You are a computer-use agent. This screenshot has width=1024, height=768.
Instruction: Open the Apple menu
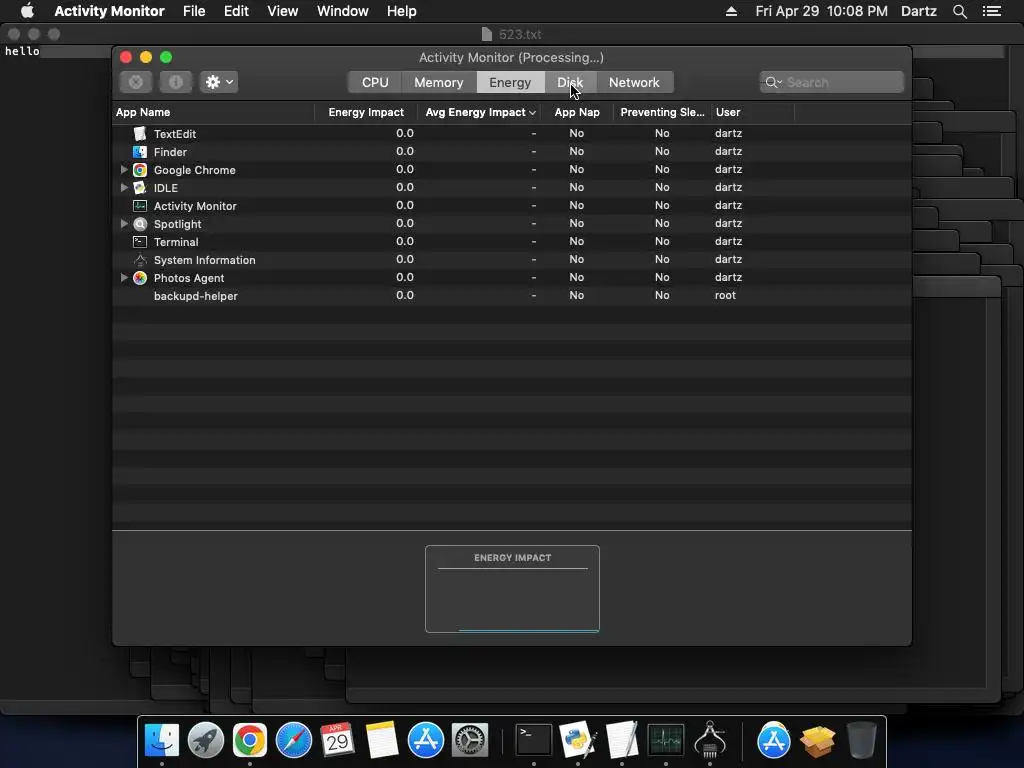coord(27,11)
